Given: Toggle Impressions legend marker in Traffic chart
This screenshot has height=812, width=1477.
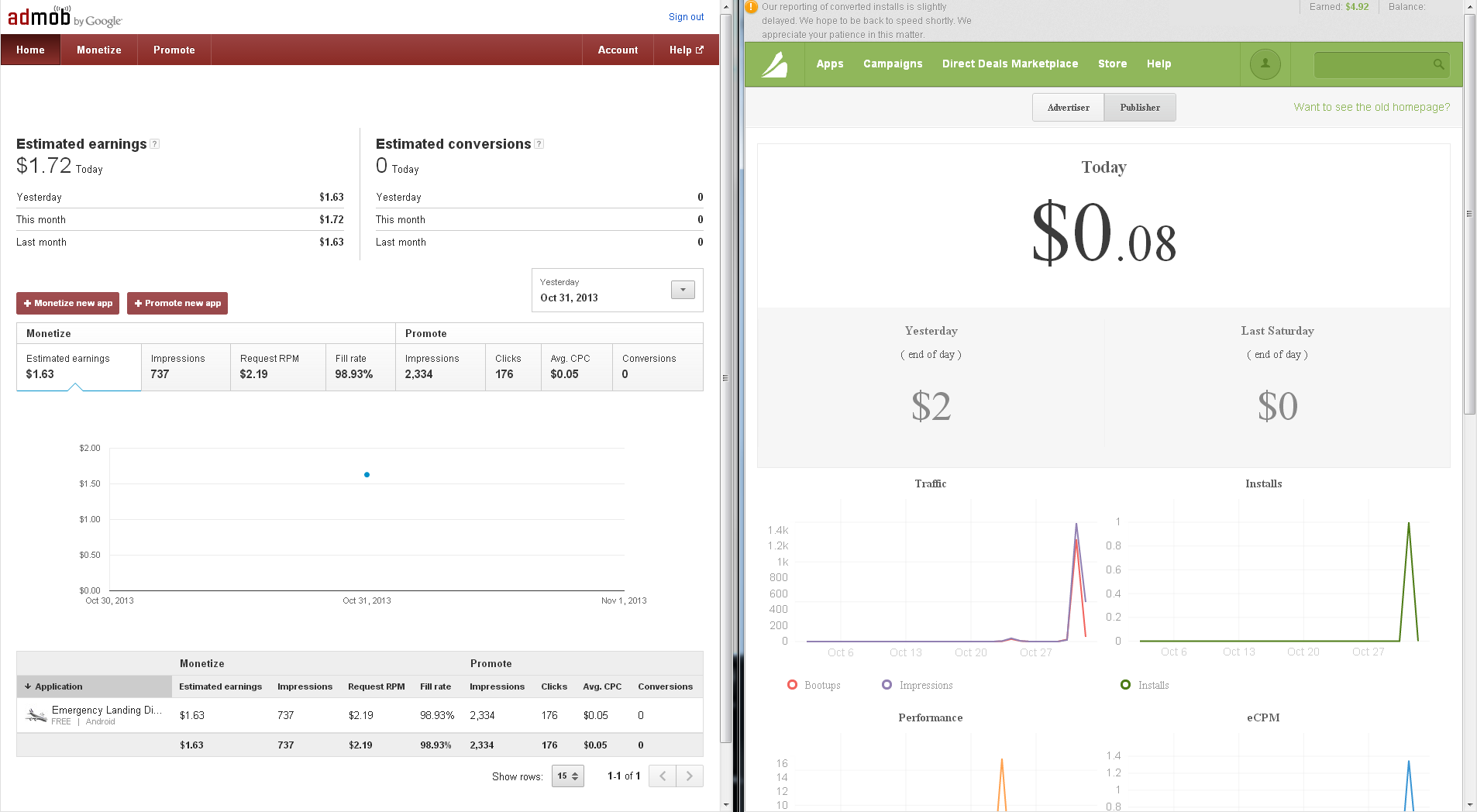Looking at the screenshot, I should click(x=887, y=685).
